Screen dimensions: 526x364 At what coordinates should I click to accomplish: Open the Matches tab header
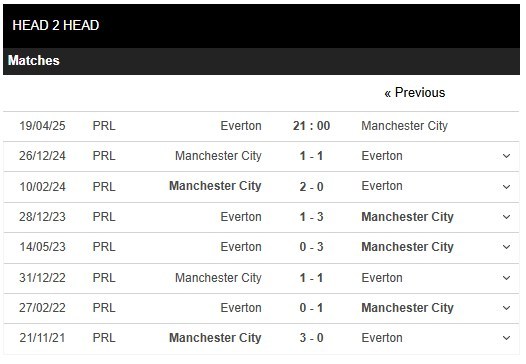(34, 61)
